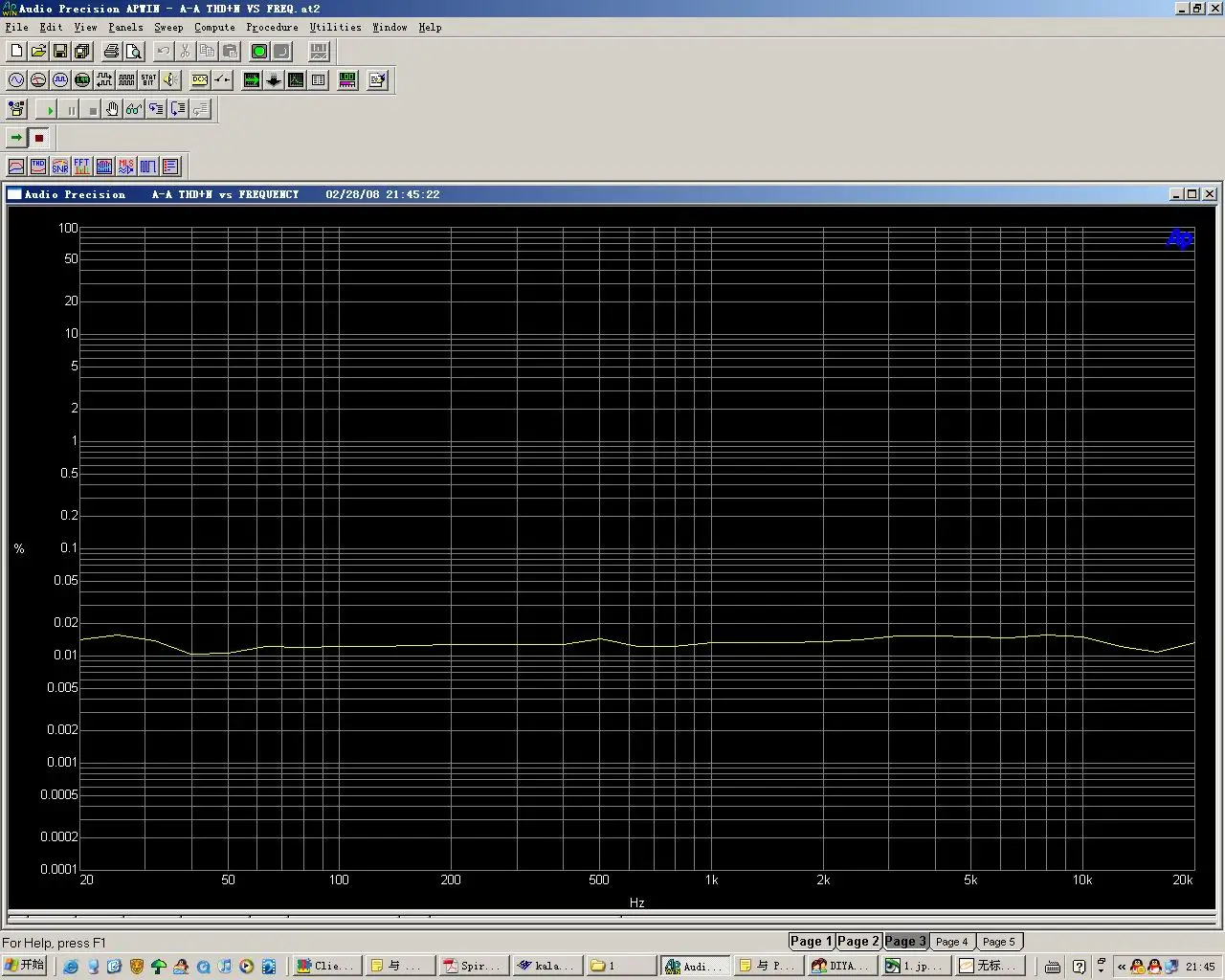Click the Print Preview toolbar icon

point(134,52)
